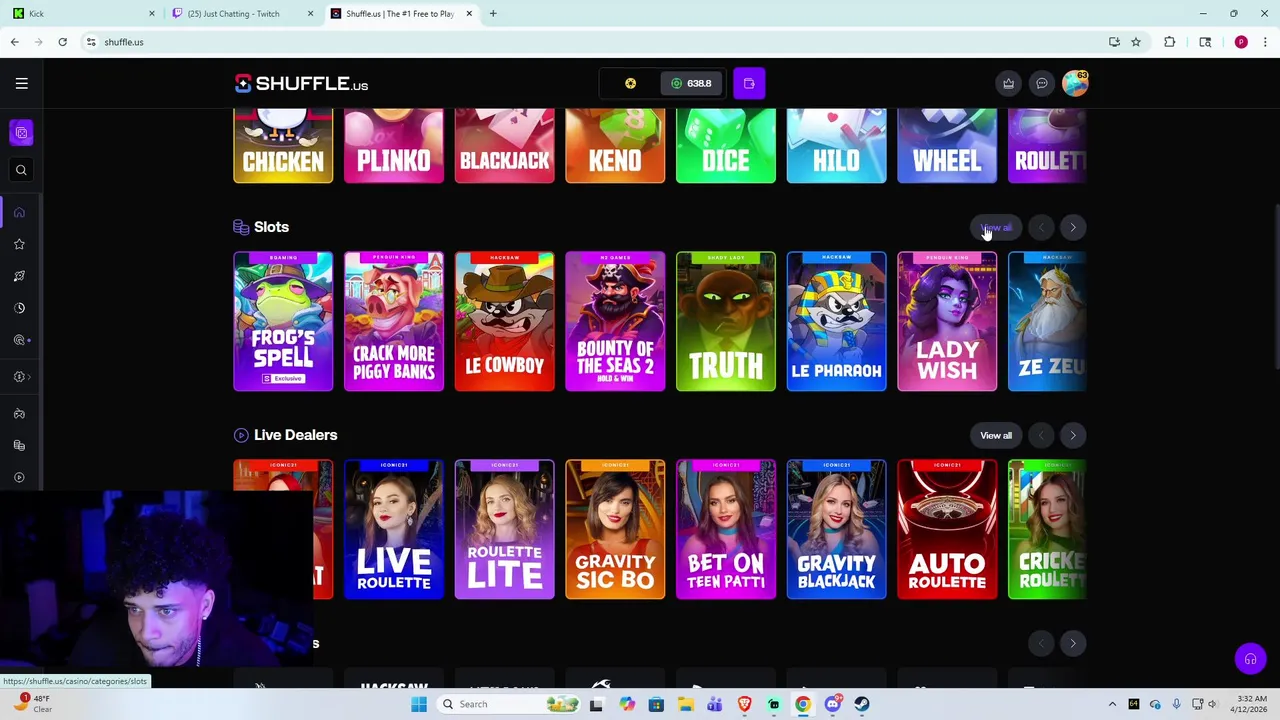Open the gift rewards icon in header
1280x720 pixels.
(1008, 83)
